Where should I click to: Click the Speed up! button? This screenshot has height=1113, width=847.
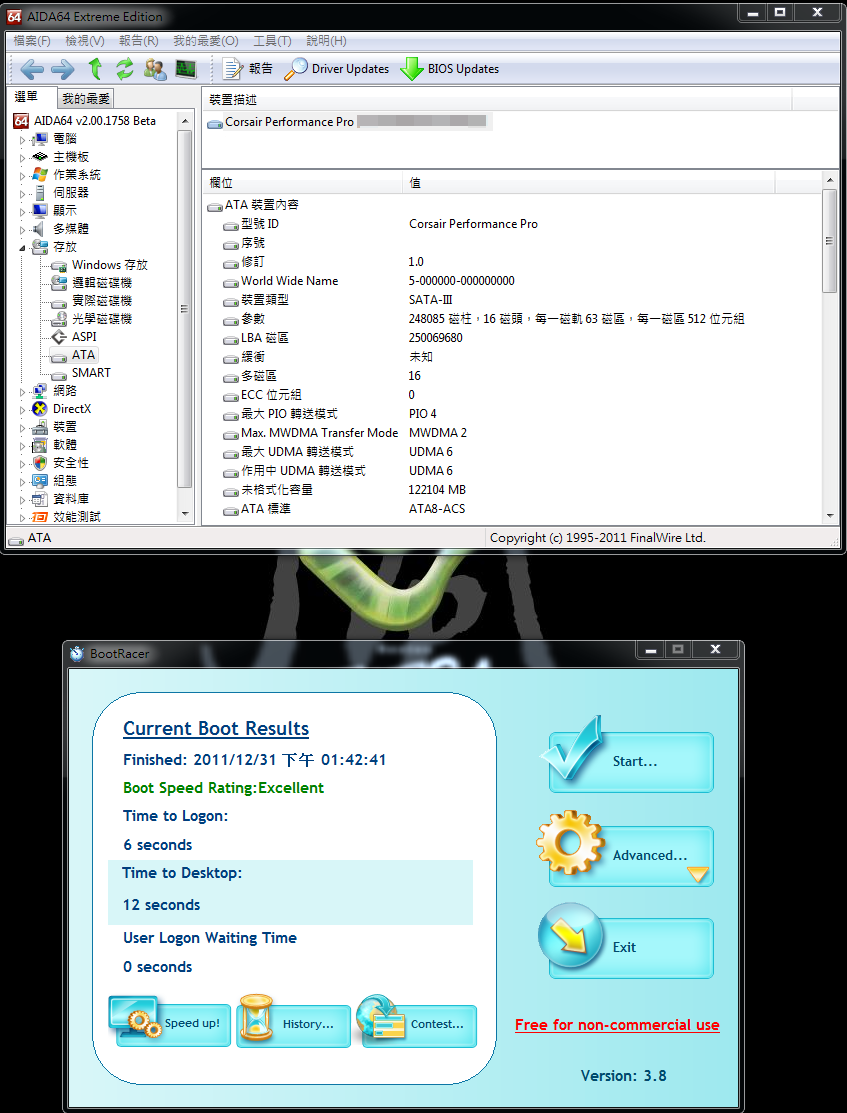(x=173, y=1024)
